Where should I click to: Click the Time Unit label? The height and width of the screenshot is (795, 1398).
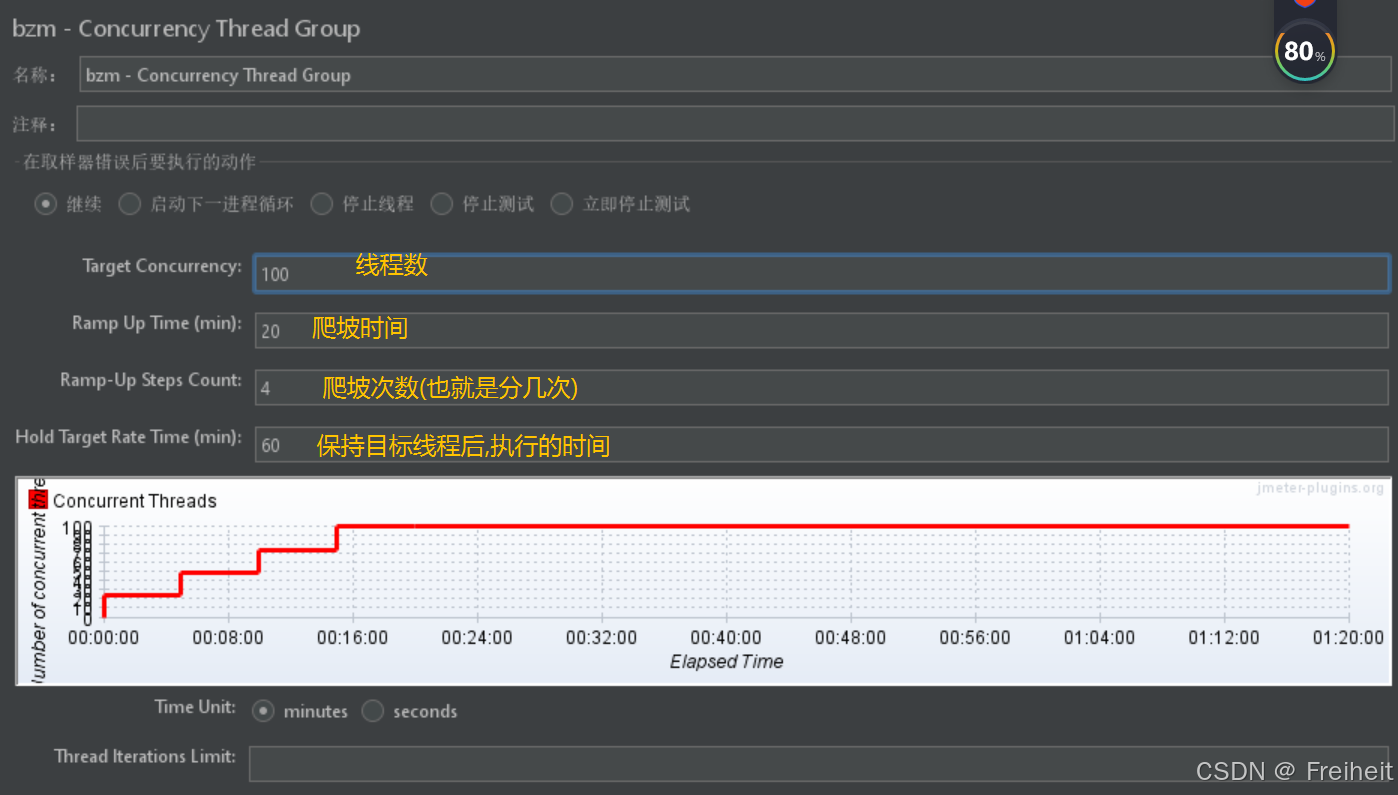(x=195, y=707)
